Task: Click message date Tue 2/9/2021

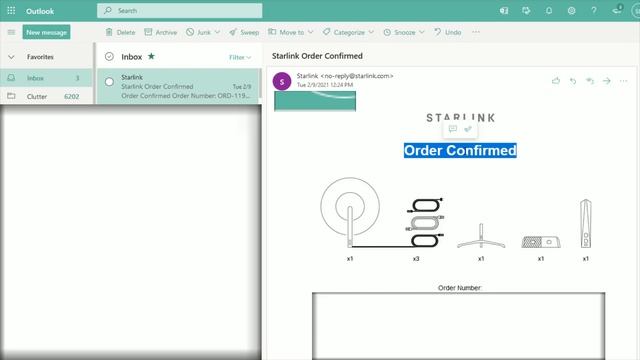Action: pyautogui.click(x=325, y=85)
